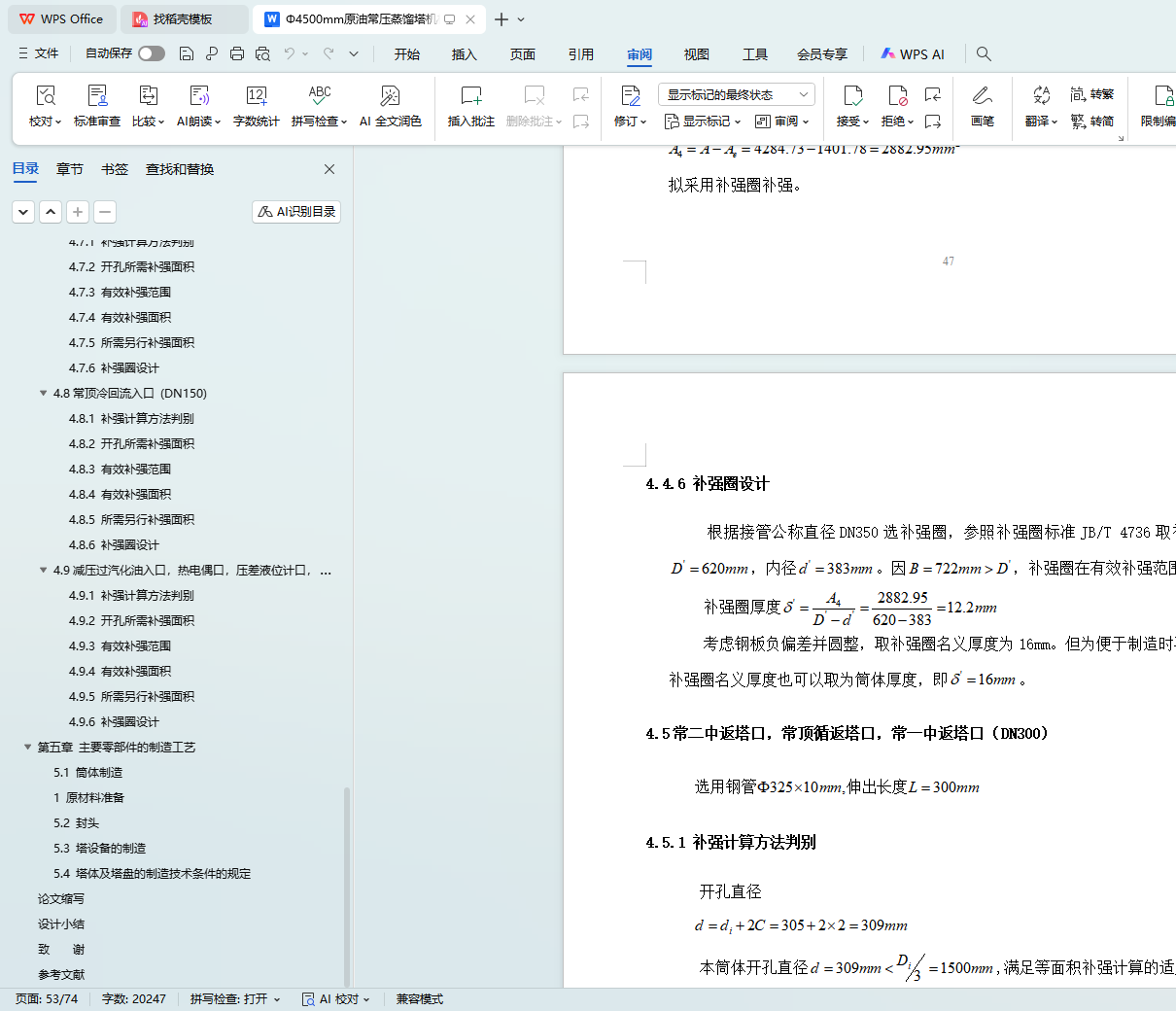Switch to the 视图 ribbon tab
Viewport: 1176px width, 1011px height.
coord(696,54)
